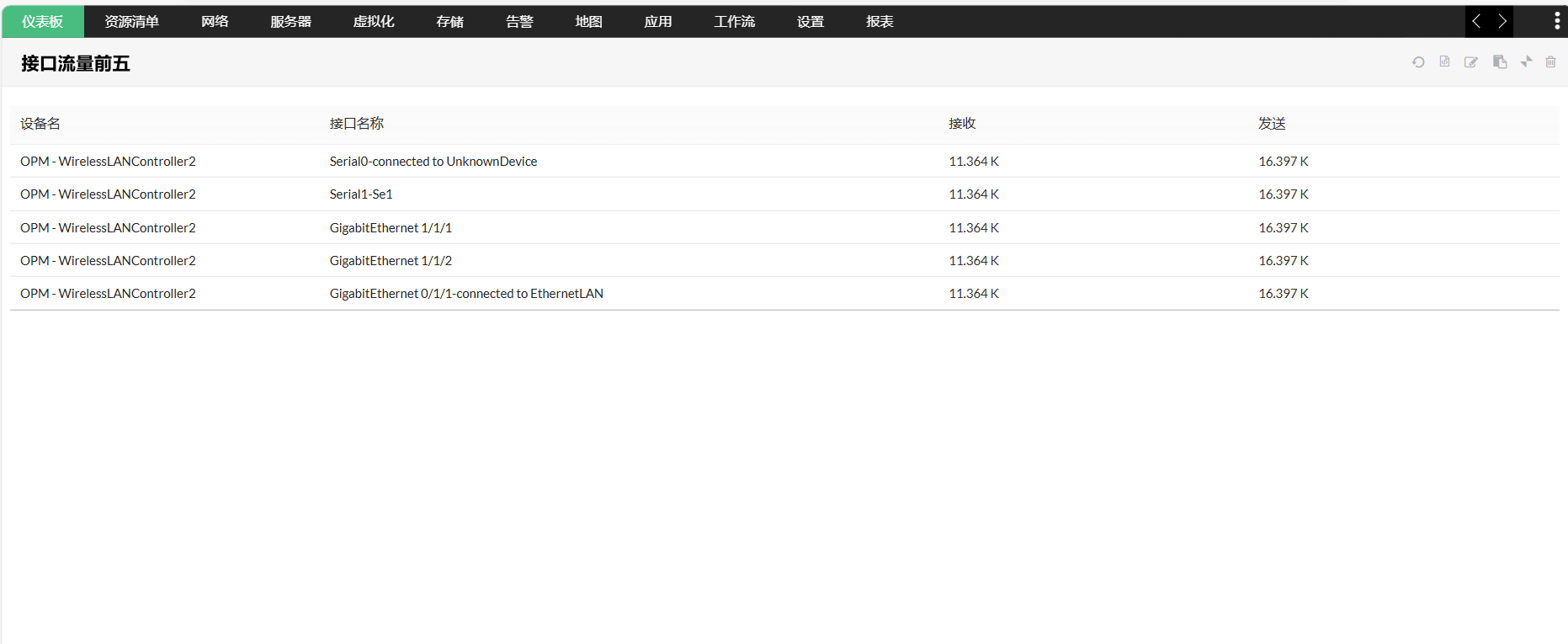This screenshot has height=644, width=1568.
Task: Open the 告警 menu
Action: tap(519, 22)
